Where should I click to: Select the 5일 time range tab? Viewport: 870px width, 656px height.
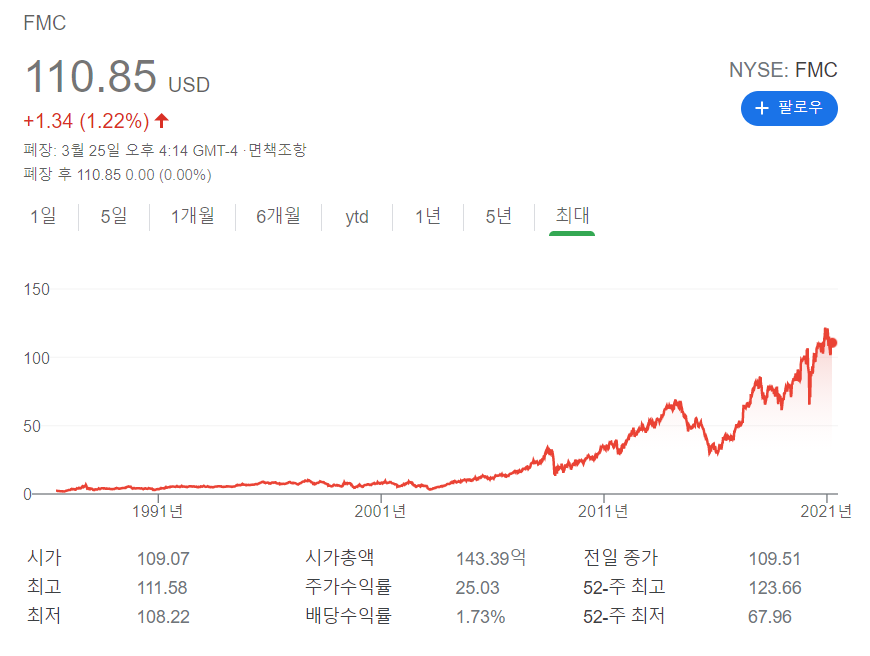pos(114,216)
